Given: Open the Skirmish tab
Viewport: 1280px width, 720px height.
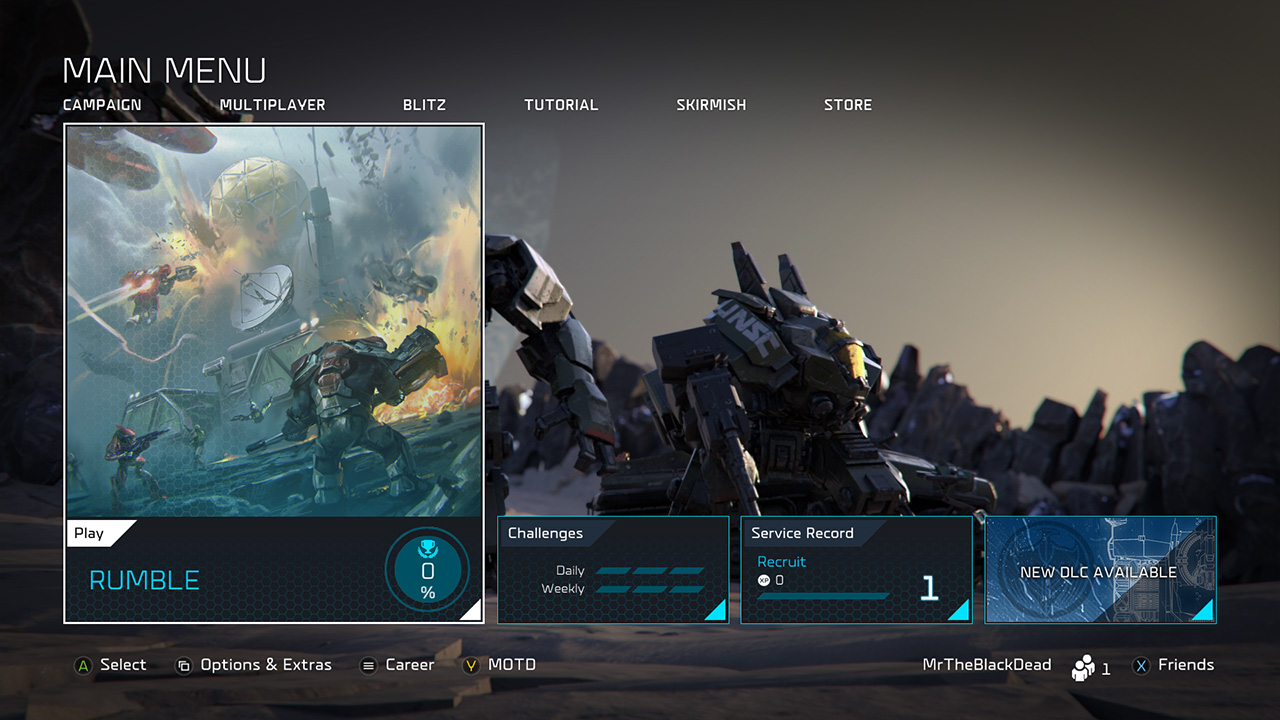Looking at the screenshot, I should pyautogui.click(x=711, y=105).
